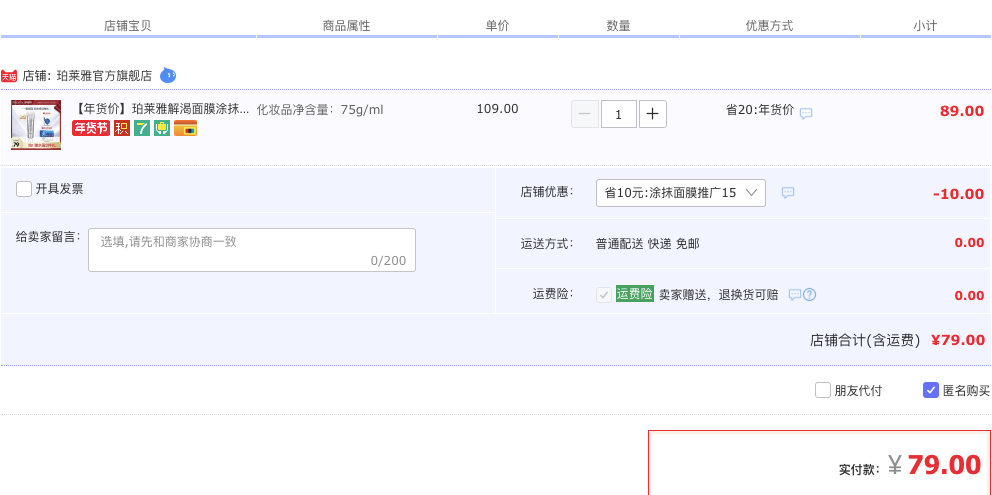The height and width of the screenshot is (495, 992).
Task: Click comment icon beside store discount dropdown
Action: coord(788,192)
